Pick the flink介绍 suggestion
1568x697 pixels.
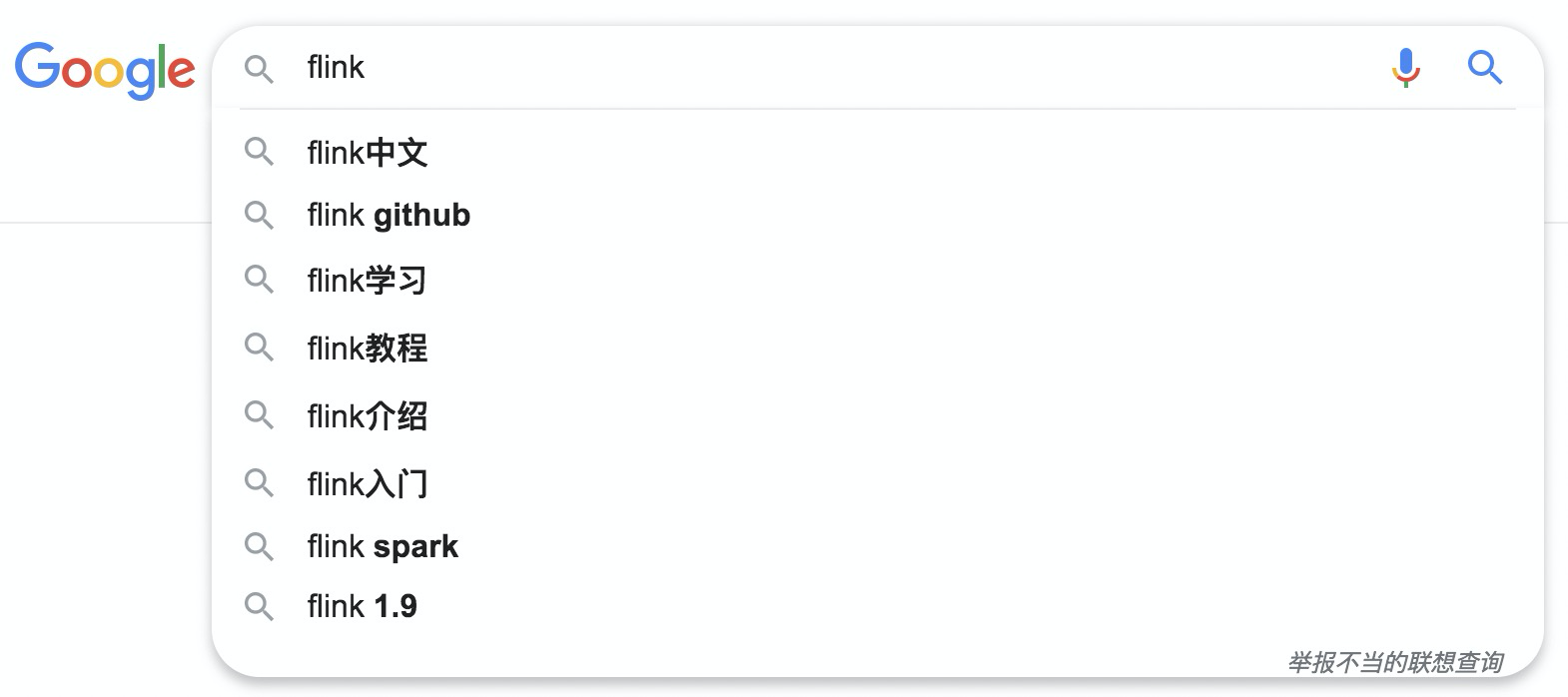click(368, 416)
